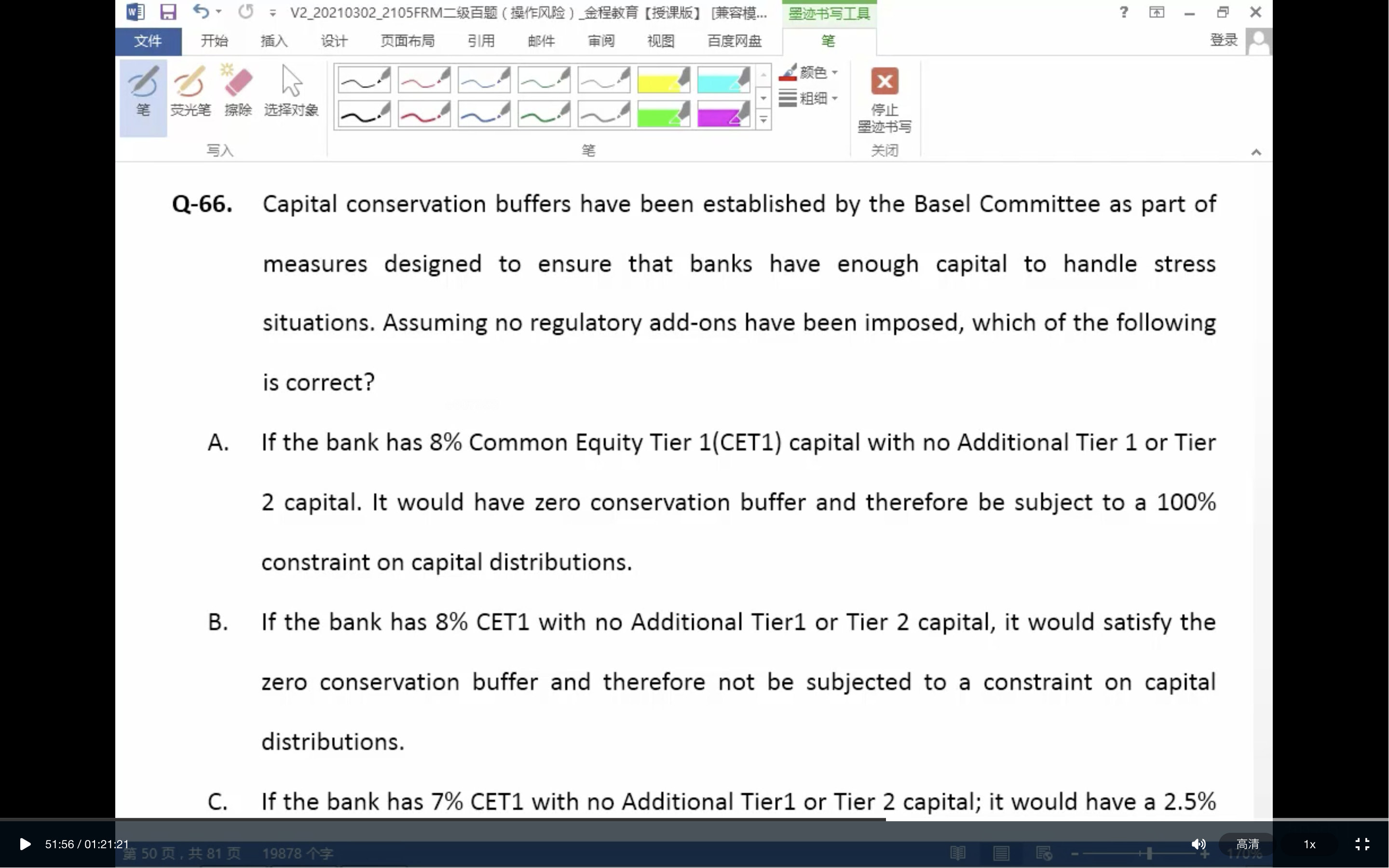Viewport: 1389px width, 868px height.
Task: Switch to the Home (开始) tab
Action: click(214, 41)
